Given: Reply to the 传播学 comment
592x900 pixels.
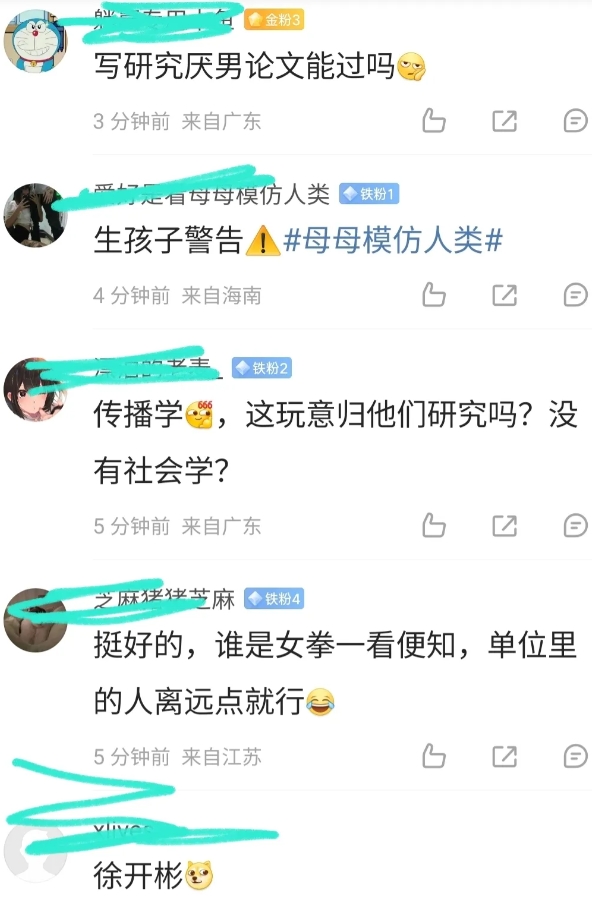Looking at the screenshot, I should point(575,526).
